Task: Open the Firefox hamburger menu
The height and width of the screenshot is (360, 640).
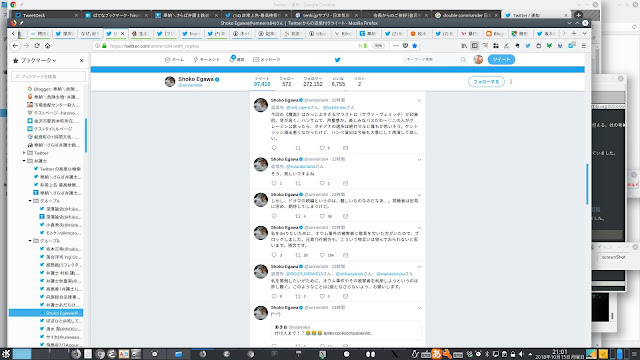Action: coord(584,46)
